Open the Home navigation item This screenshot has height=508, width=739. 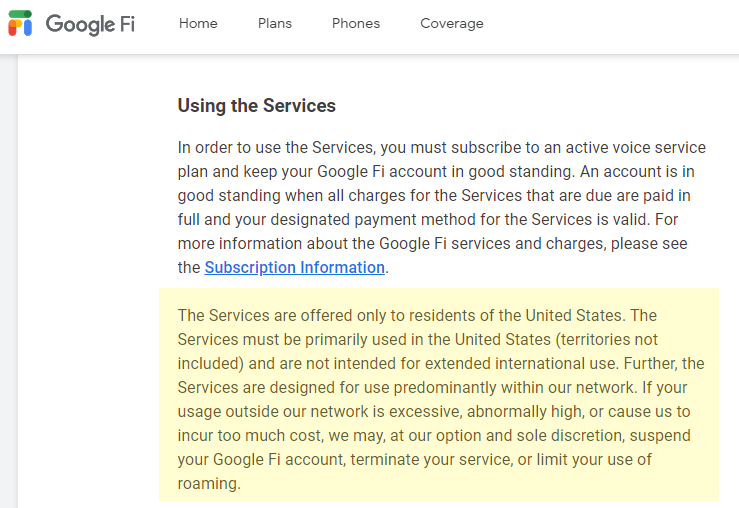(198, 24)
